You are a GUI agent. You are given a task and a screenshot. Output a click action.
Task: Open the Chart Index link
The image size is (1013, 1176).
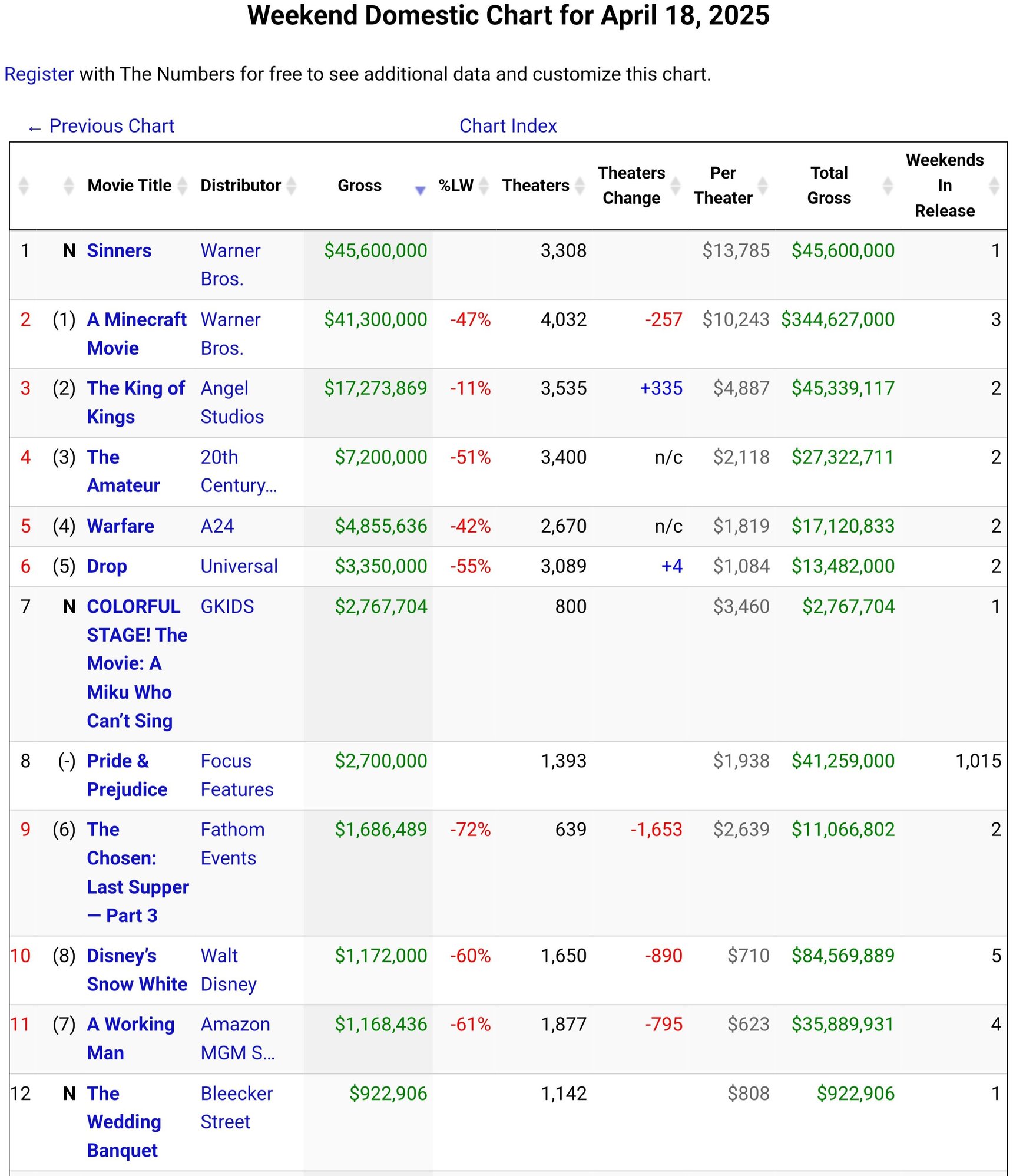point(508,126)
